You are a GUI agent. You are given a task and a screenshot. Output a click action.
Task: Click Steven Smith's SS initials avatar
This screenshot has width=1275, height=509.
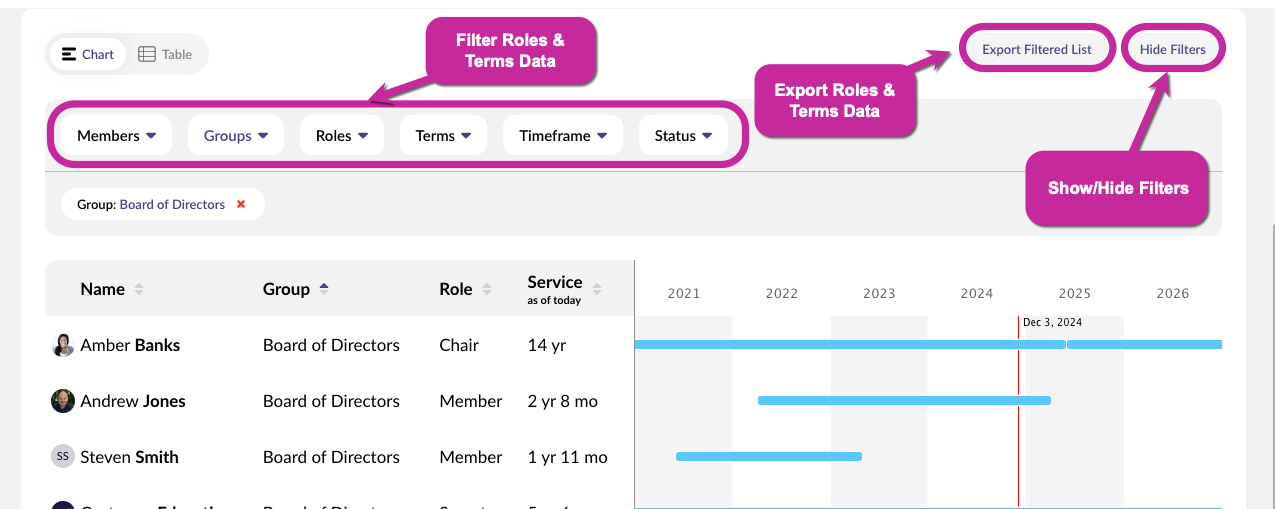point(63,457)
